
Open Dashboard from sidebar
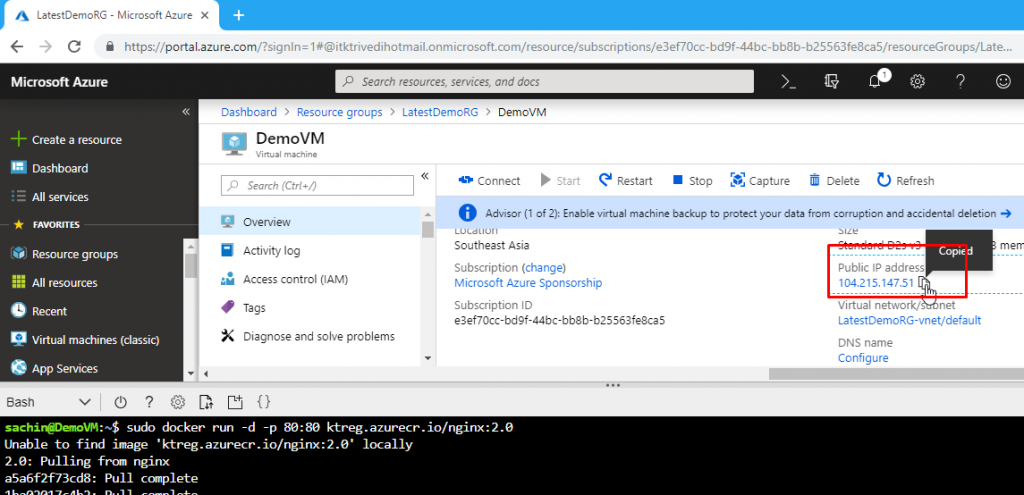click(x=50, y=168)
